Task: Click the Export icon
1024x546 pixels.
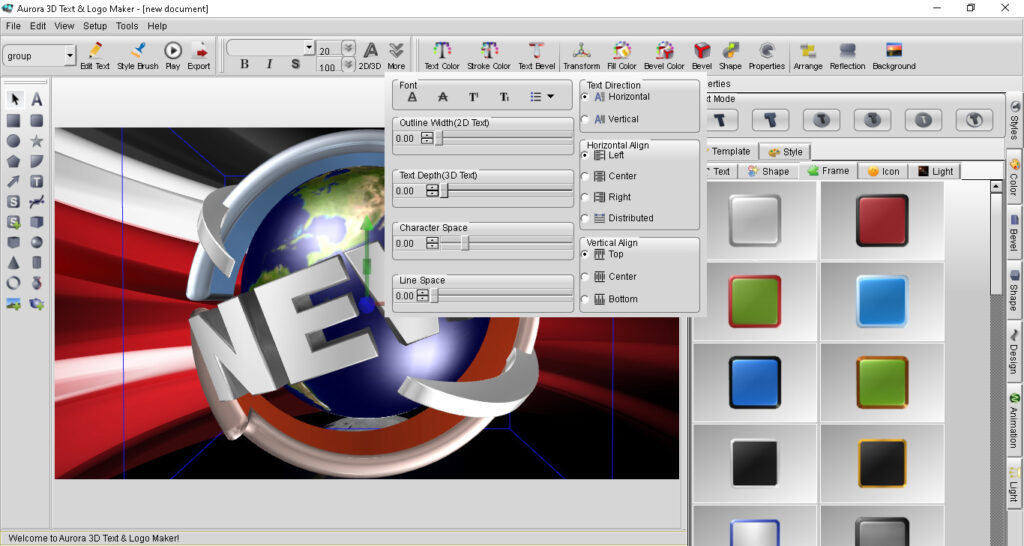Action: (x=199, y=56)
